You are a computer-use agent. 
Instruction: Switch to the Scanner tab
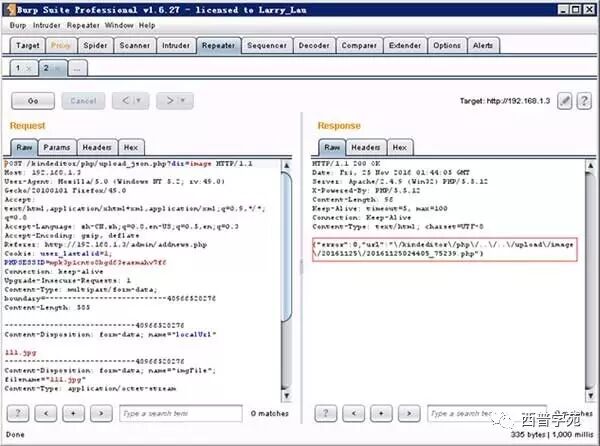(135, 46)
